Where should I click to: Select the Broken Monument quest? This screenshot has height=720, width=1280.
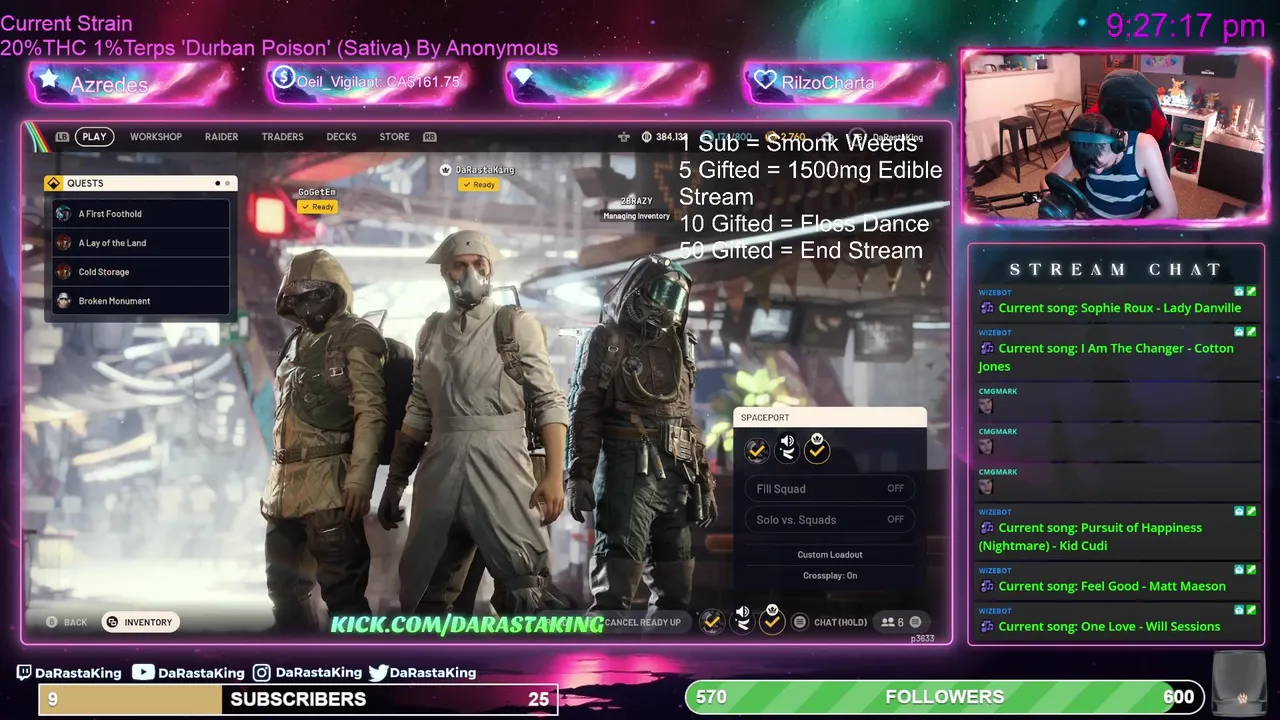[x=141, y=301]
